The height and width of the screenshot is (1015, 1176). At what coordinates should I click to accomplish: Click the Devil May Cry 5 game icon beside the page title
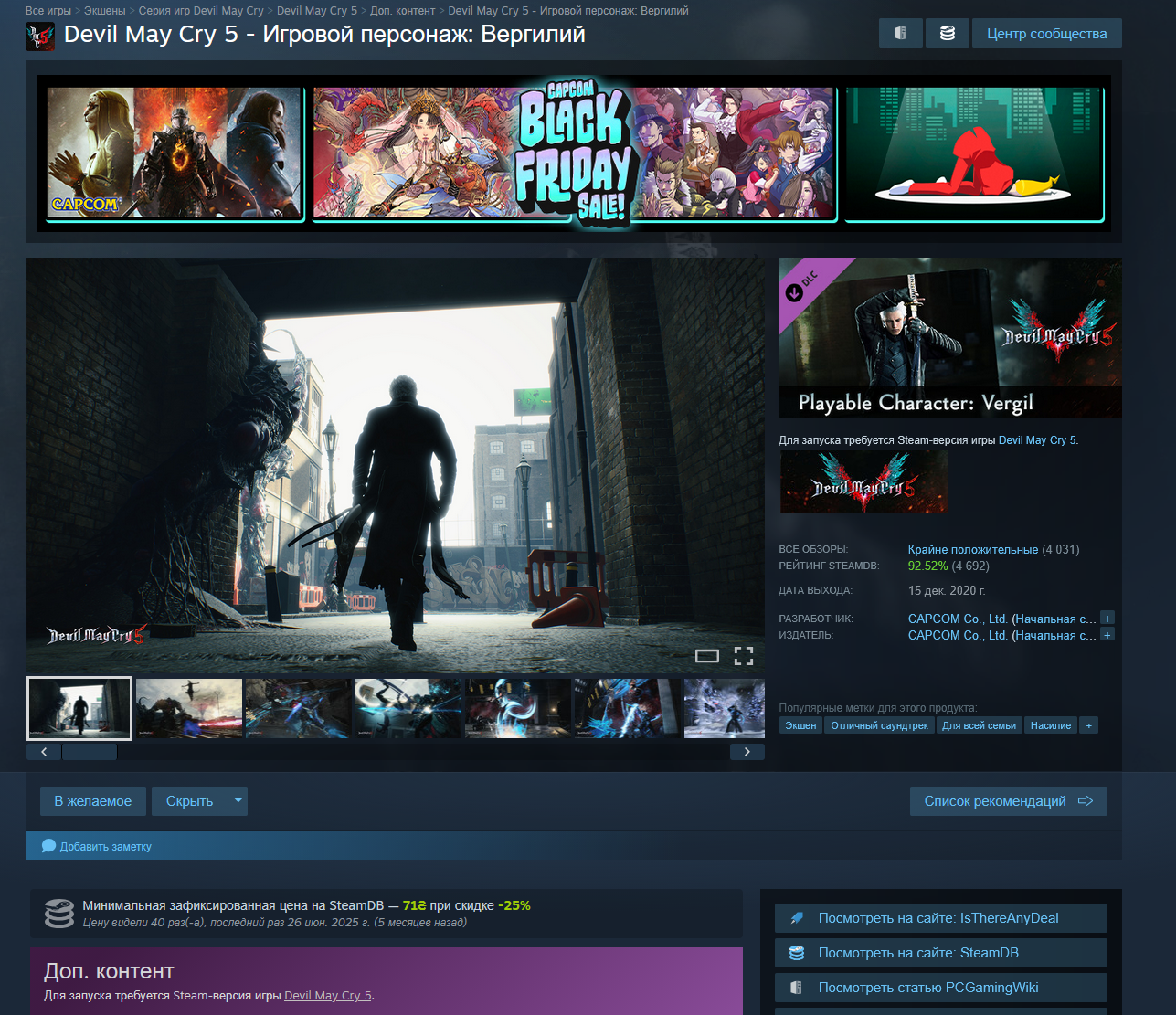(40, 37)
